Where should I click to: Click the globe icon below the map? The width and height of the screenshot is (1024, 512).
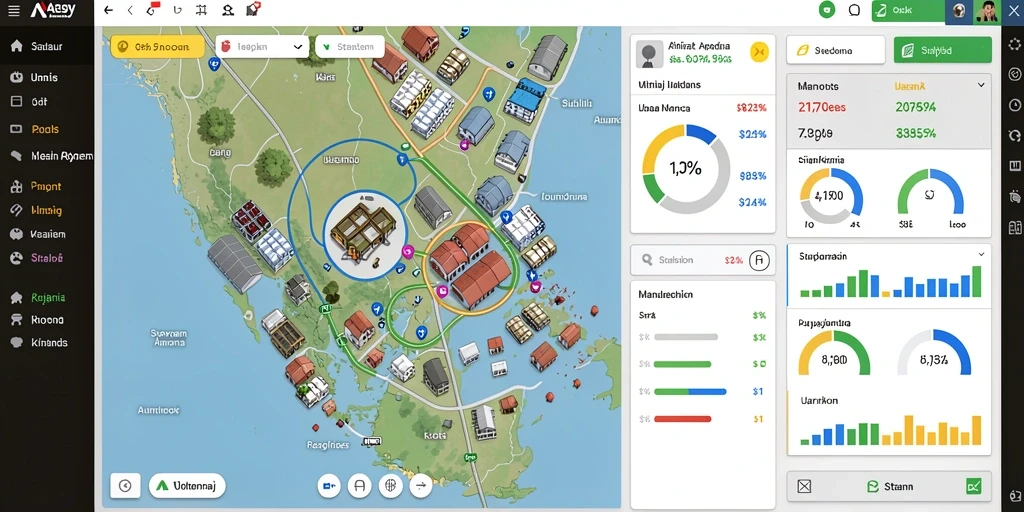[391, 485]
